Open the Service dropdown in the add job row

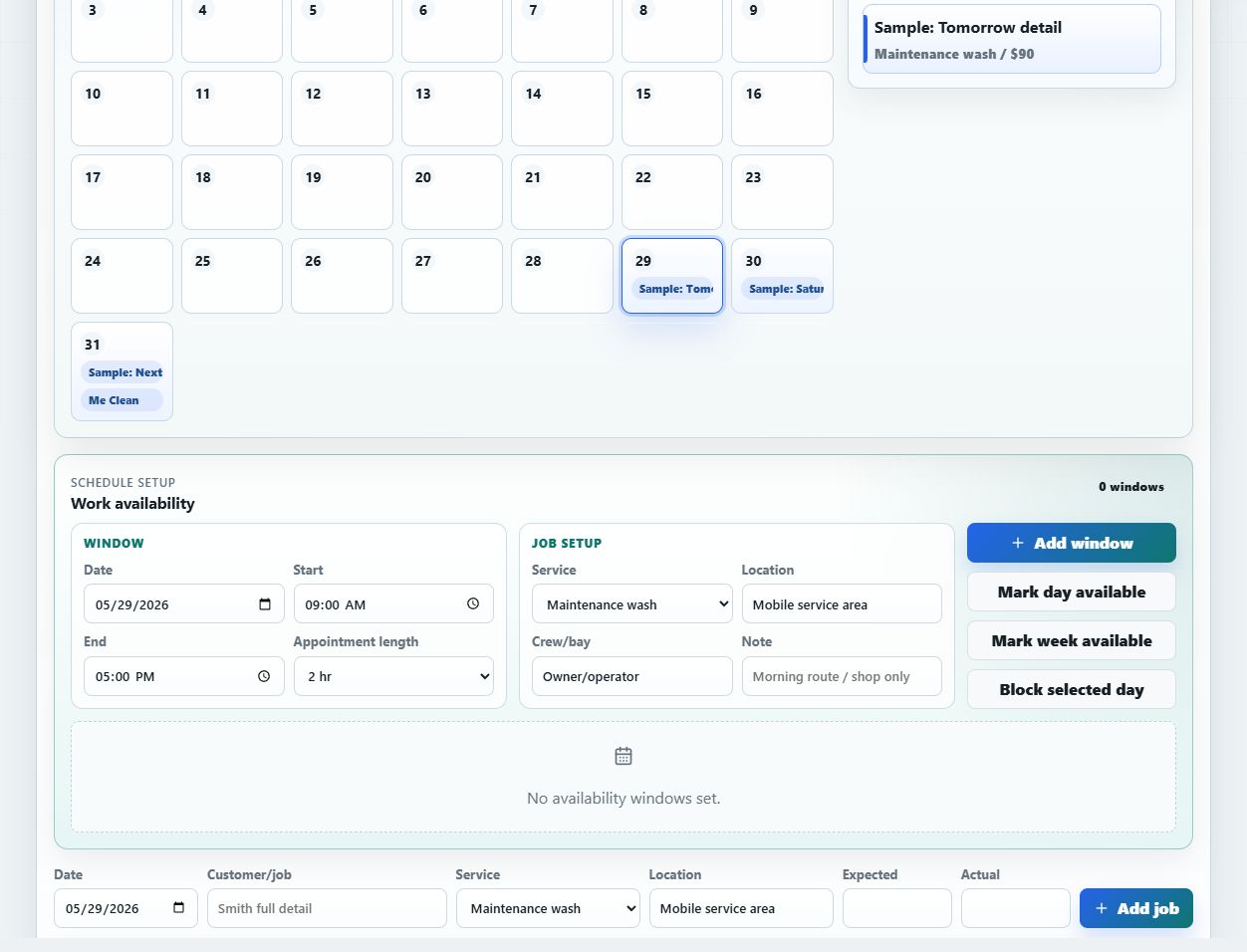(x=548, y=908)
